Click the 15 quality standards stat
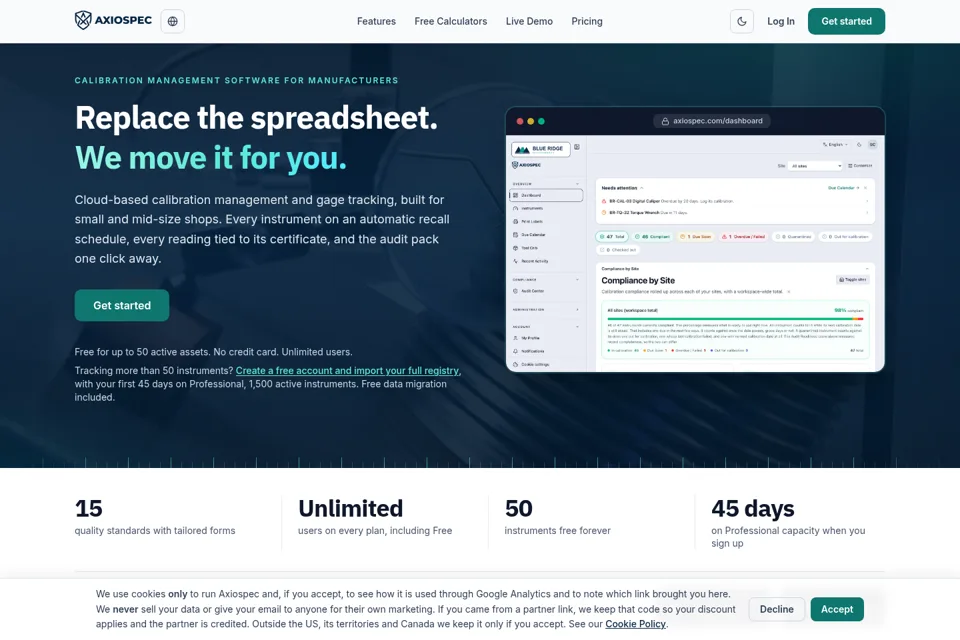This screenshot has height=640, width=960. coord(155,518)
